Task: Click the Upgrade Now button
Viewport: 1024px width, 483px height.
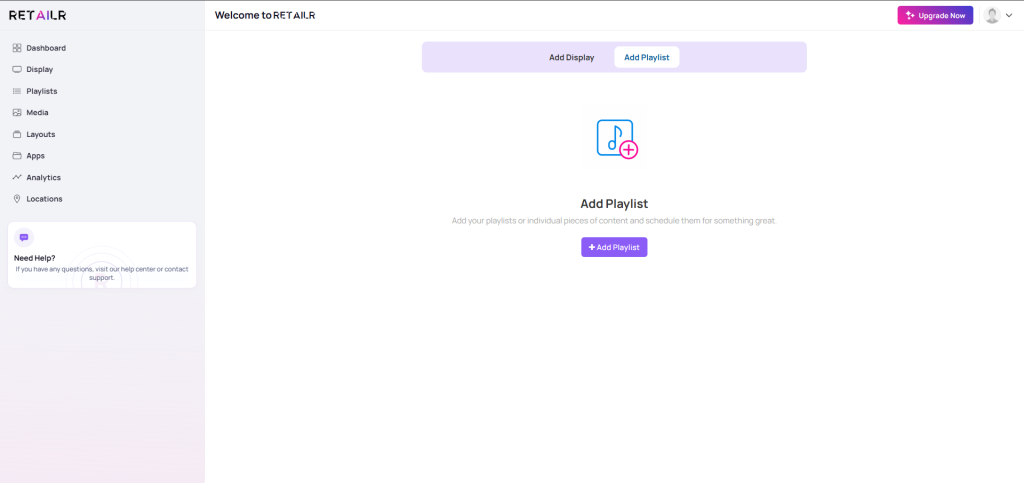Action: (935, 15)
